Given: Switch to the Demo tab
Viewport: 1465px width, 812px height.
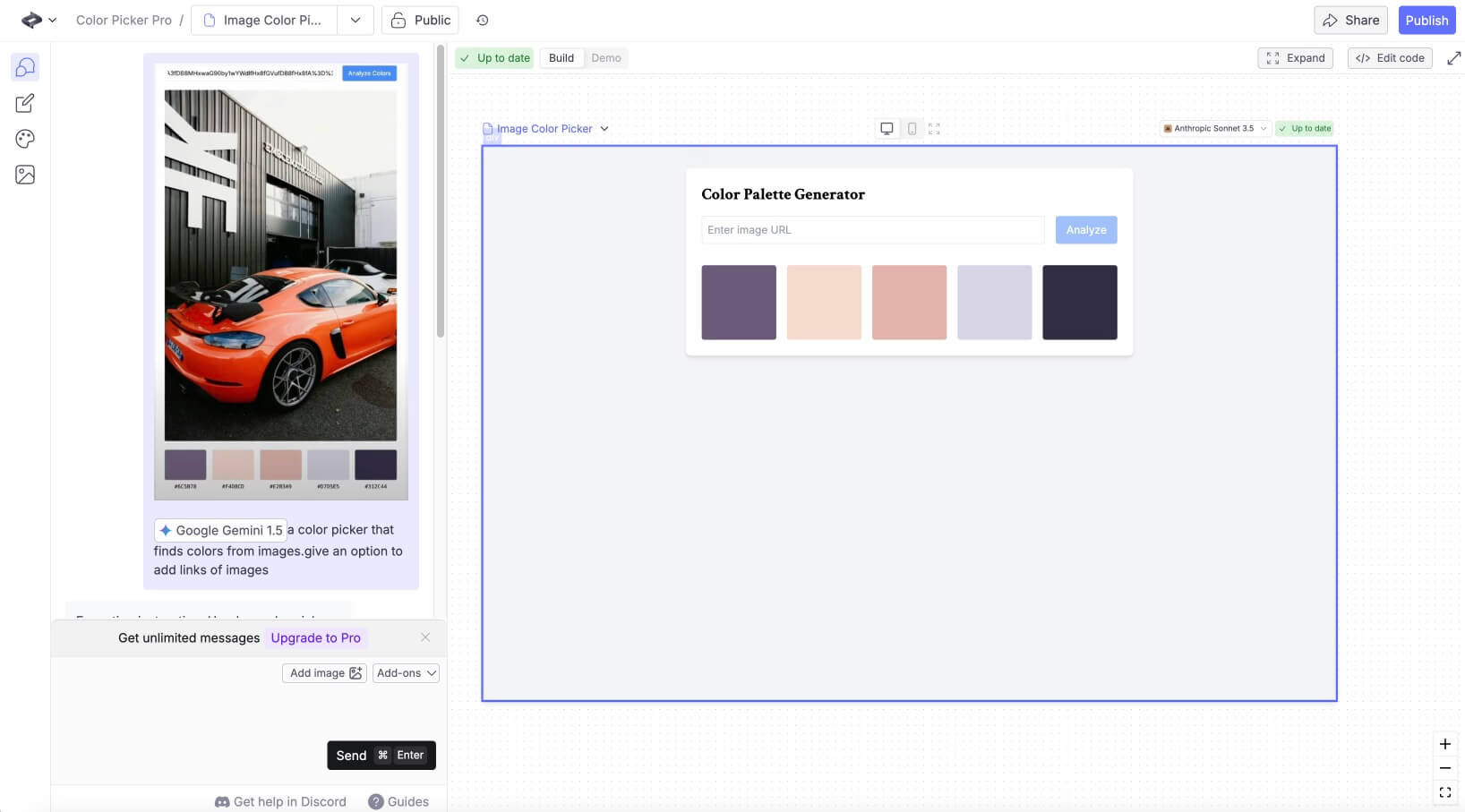Looking at the screenshot, I should [x=606, y=58].
